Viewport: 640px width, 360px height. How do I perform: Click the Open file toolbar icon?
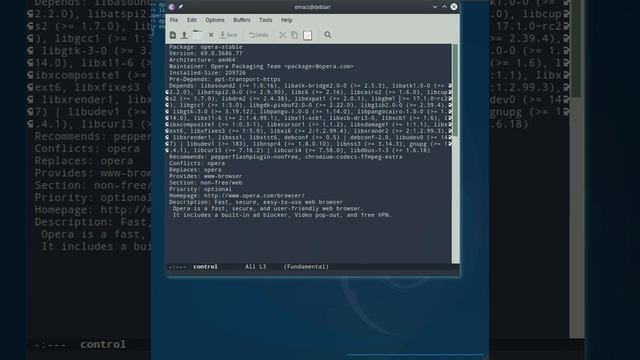tap(184, 35)
